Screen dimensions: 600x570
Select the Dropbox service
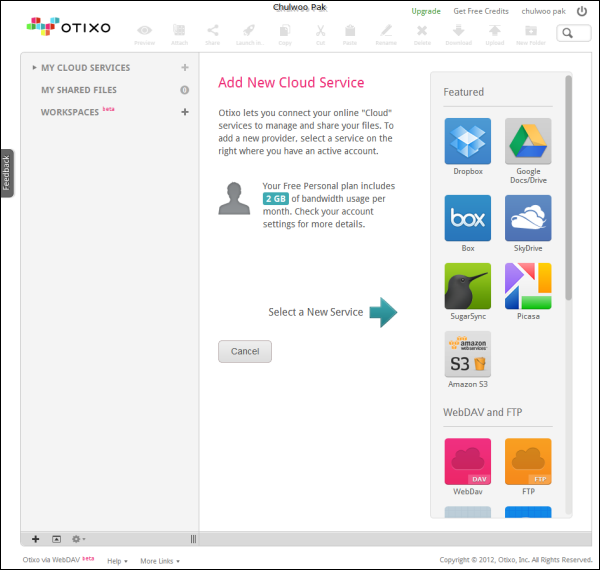[x=468, y=141]
